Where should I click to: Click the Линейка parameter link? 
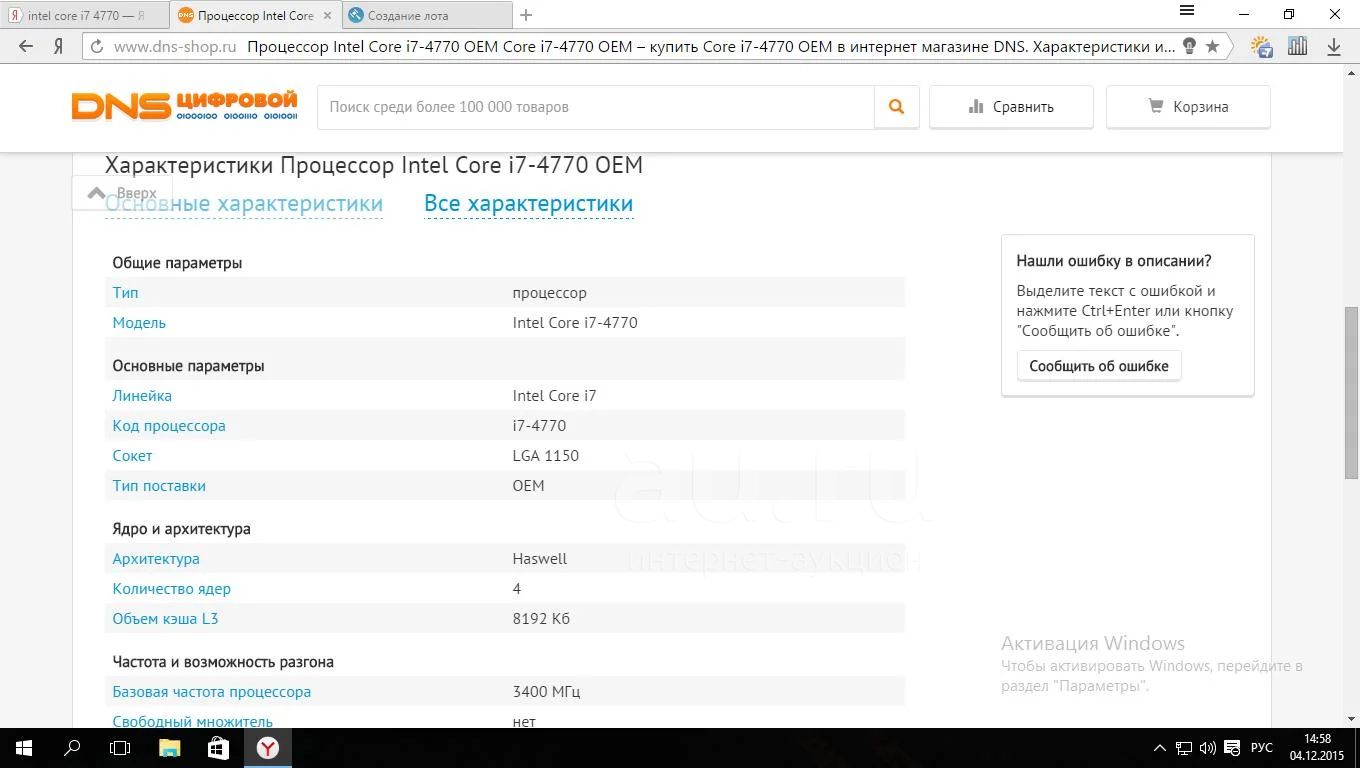click(142, 396)
